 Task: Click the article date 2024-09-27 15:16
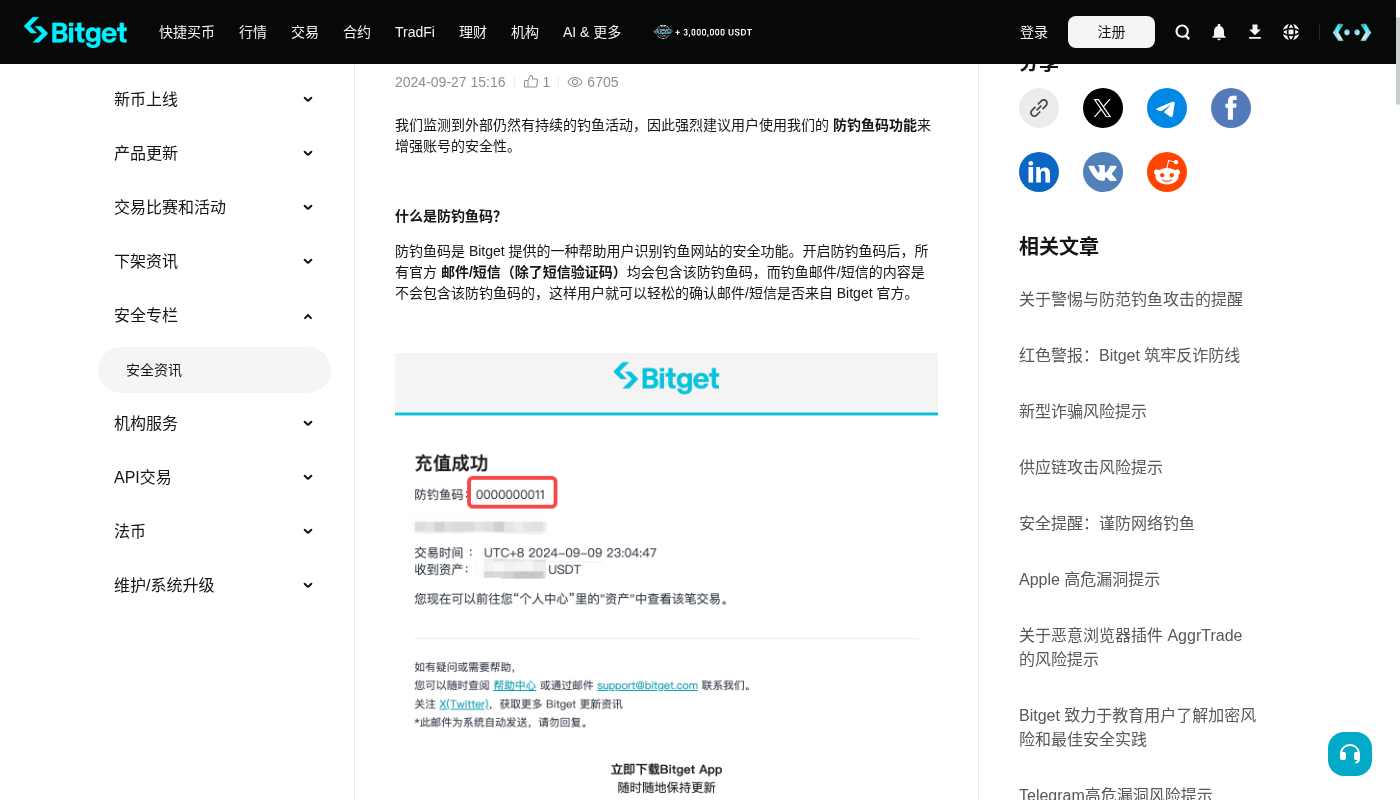(450, 82)
